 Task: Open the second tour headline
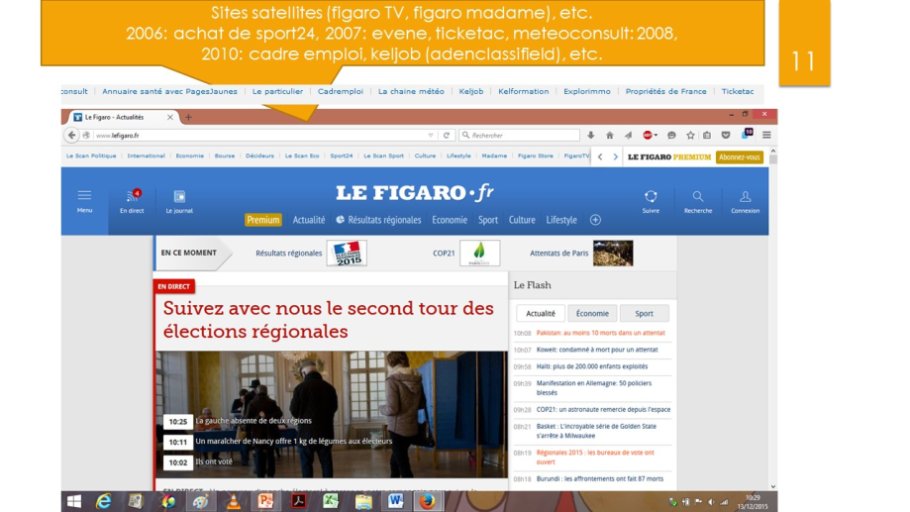[328, 320]
